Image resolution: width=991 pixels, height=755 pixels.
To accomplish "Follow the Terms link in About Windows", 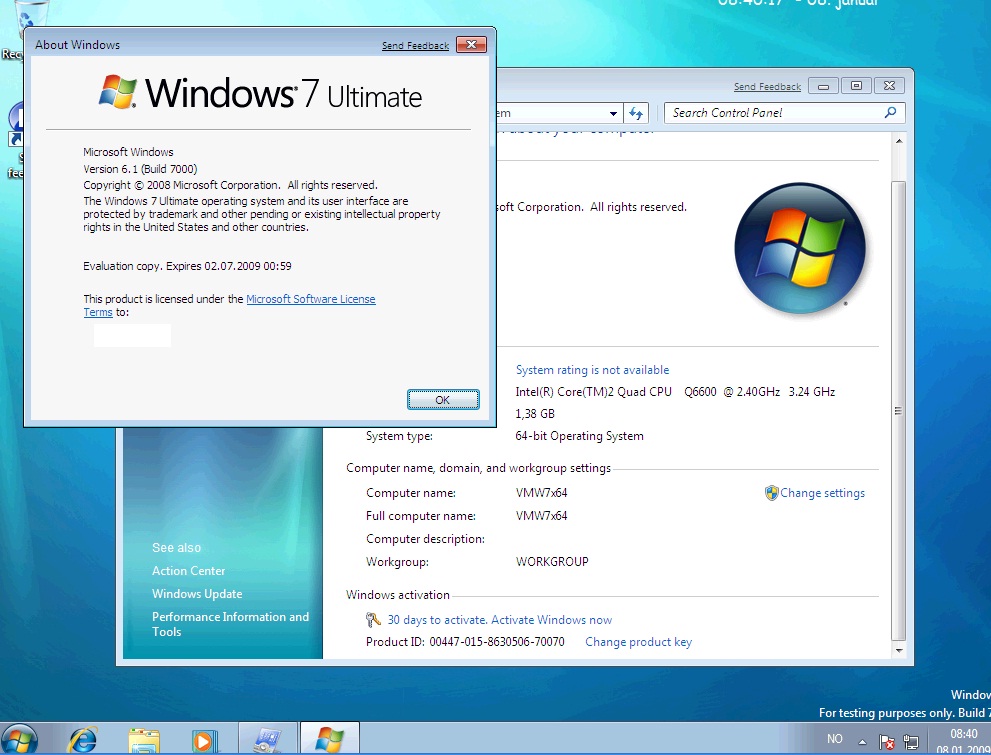I will tap(98, 312).
